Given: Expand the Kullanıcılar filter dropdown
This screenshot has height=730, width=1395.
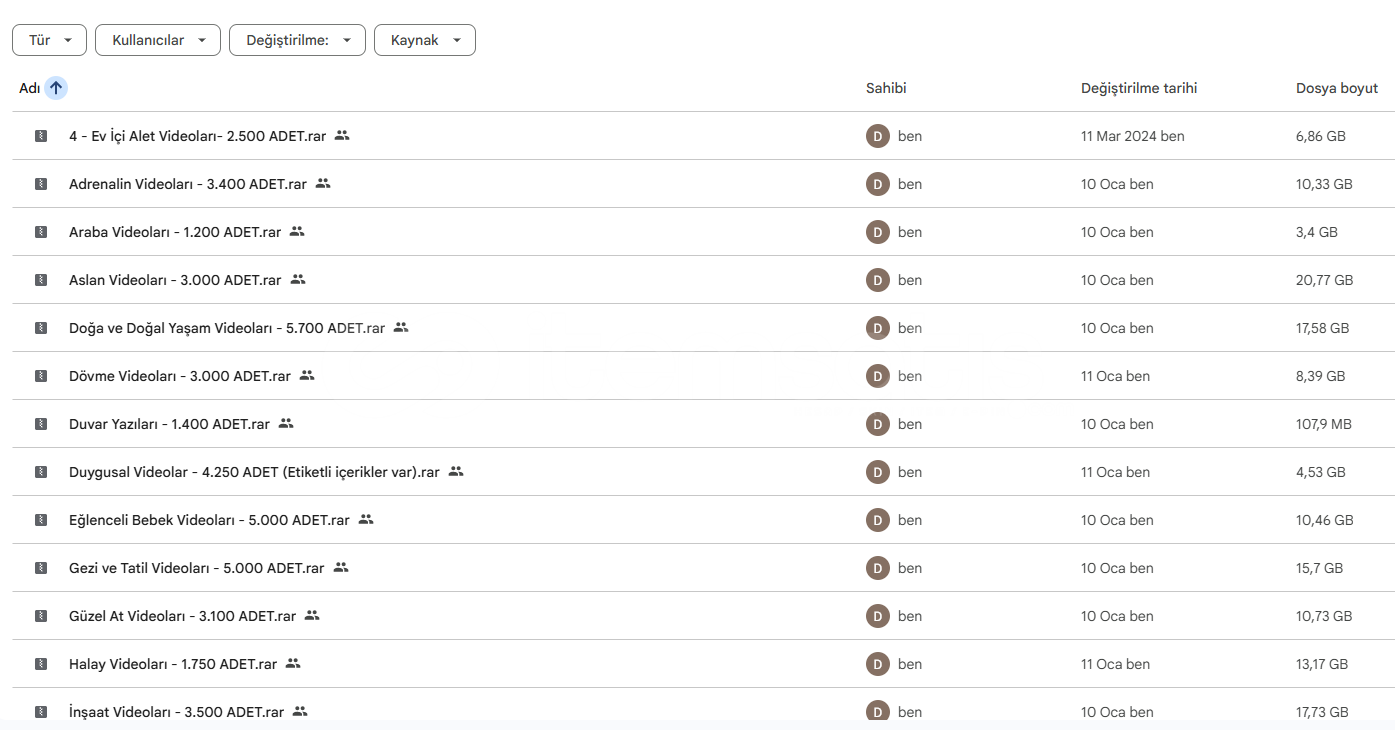Looking at the screenshot, I should (x=158, y=40).
